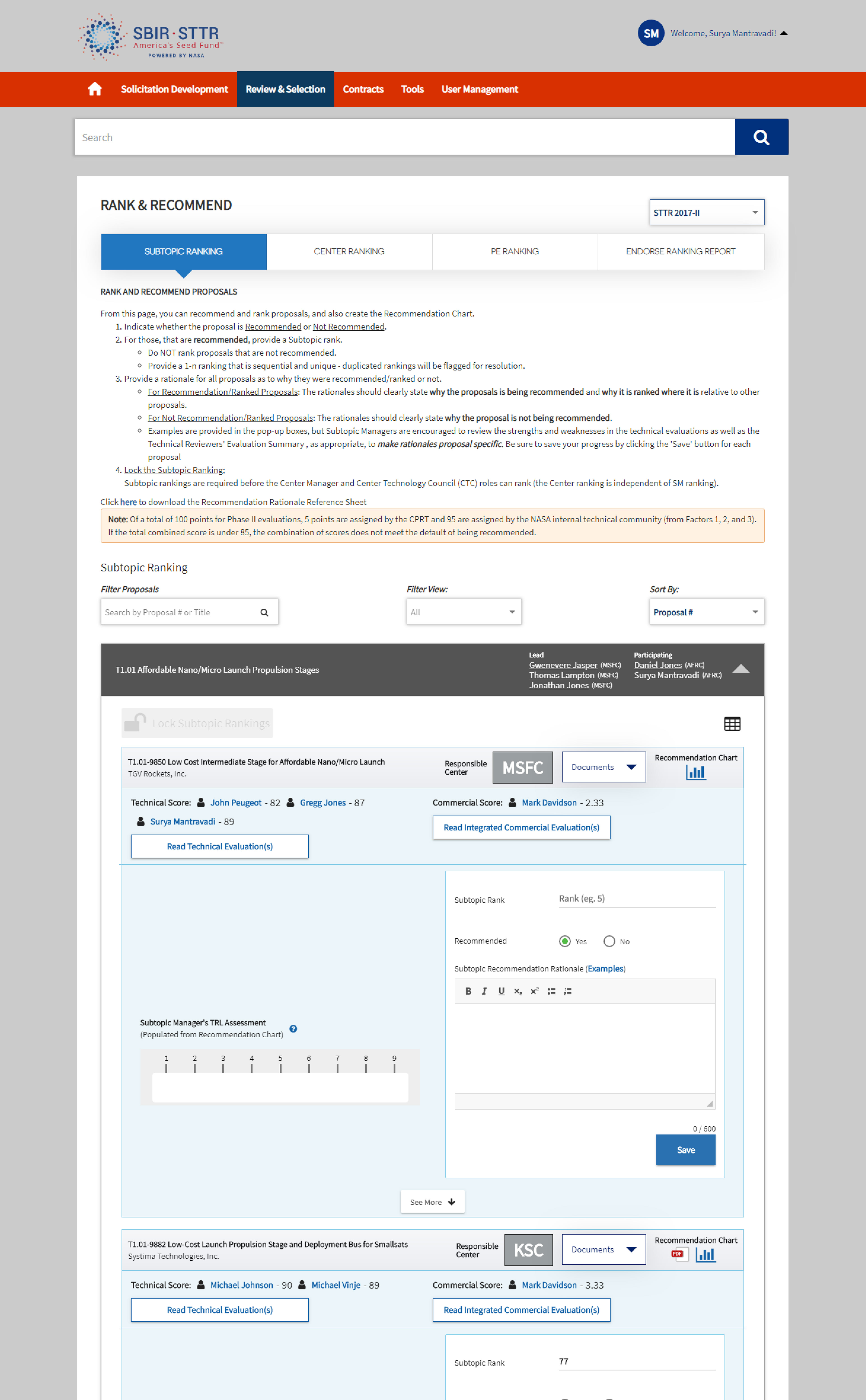Click the main Search input field

pos(405,137)
